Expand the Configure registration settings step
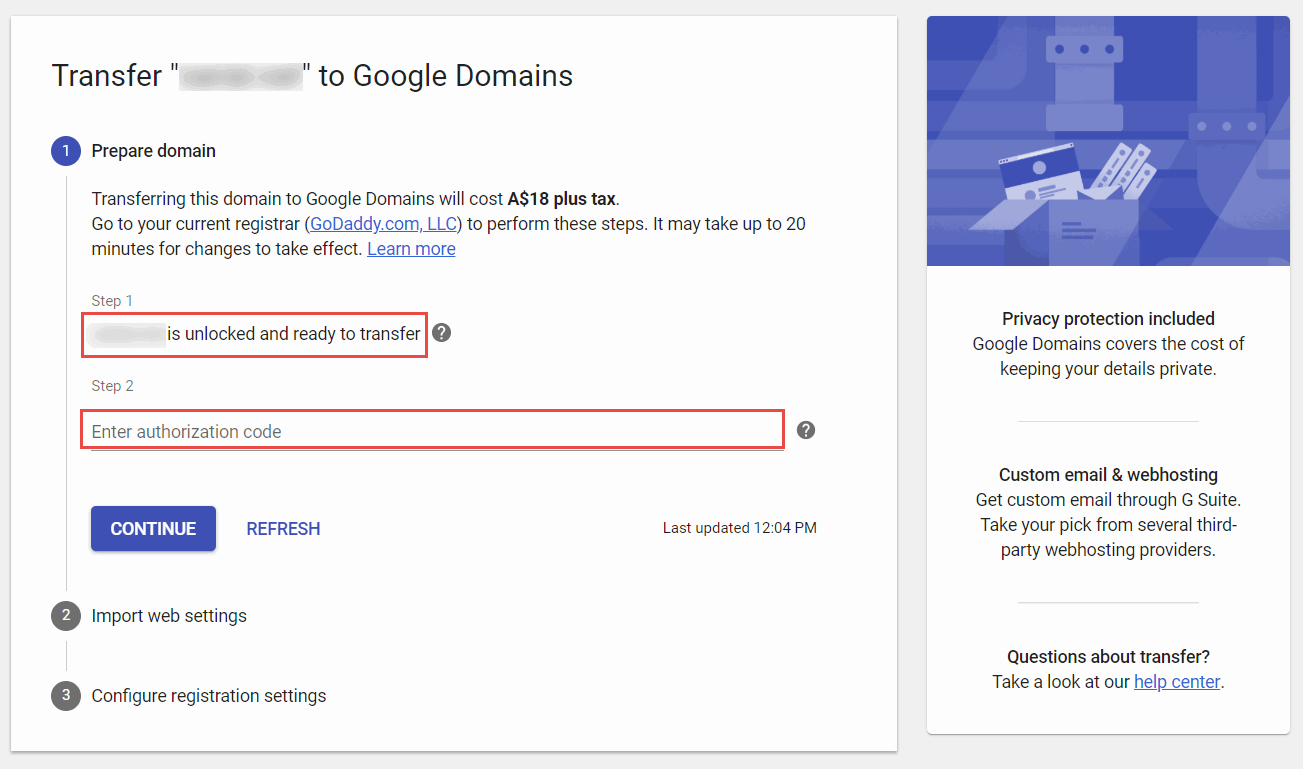 point(208,696)
